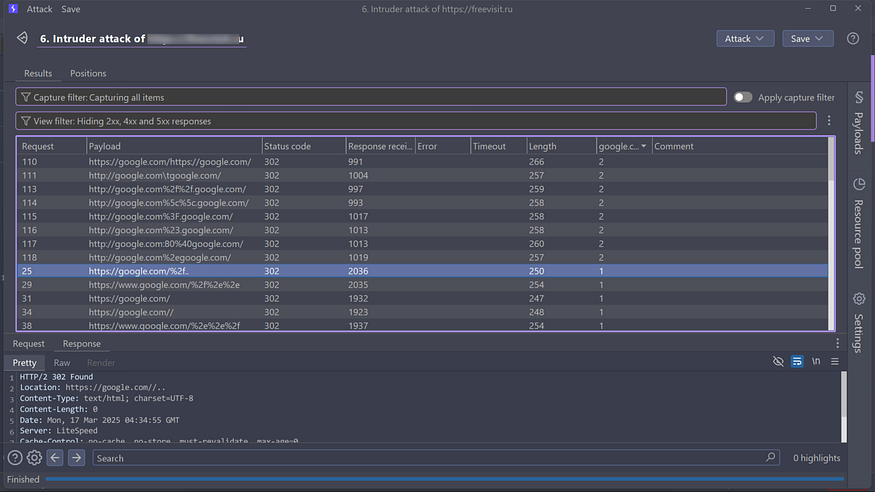Click the Capture filter funnel icon
The width and height of the screenshot is (875, 492).
click(26, 97)
